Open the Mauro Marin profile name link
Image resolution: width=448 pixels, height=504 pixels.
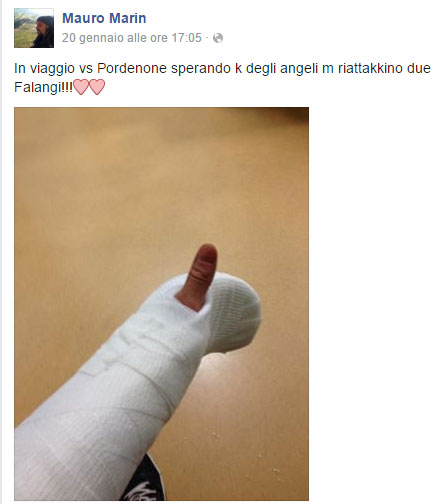tap(104, 18)
